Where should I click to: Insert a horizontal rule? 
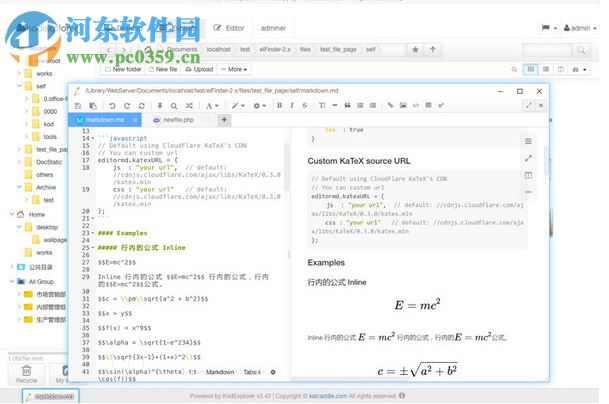[335, 105]
